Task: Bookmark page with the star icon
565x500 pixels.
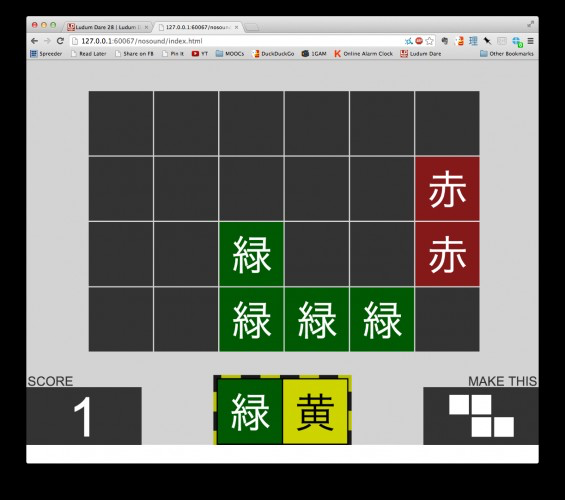Action: [x=429, y=41]
